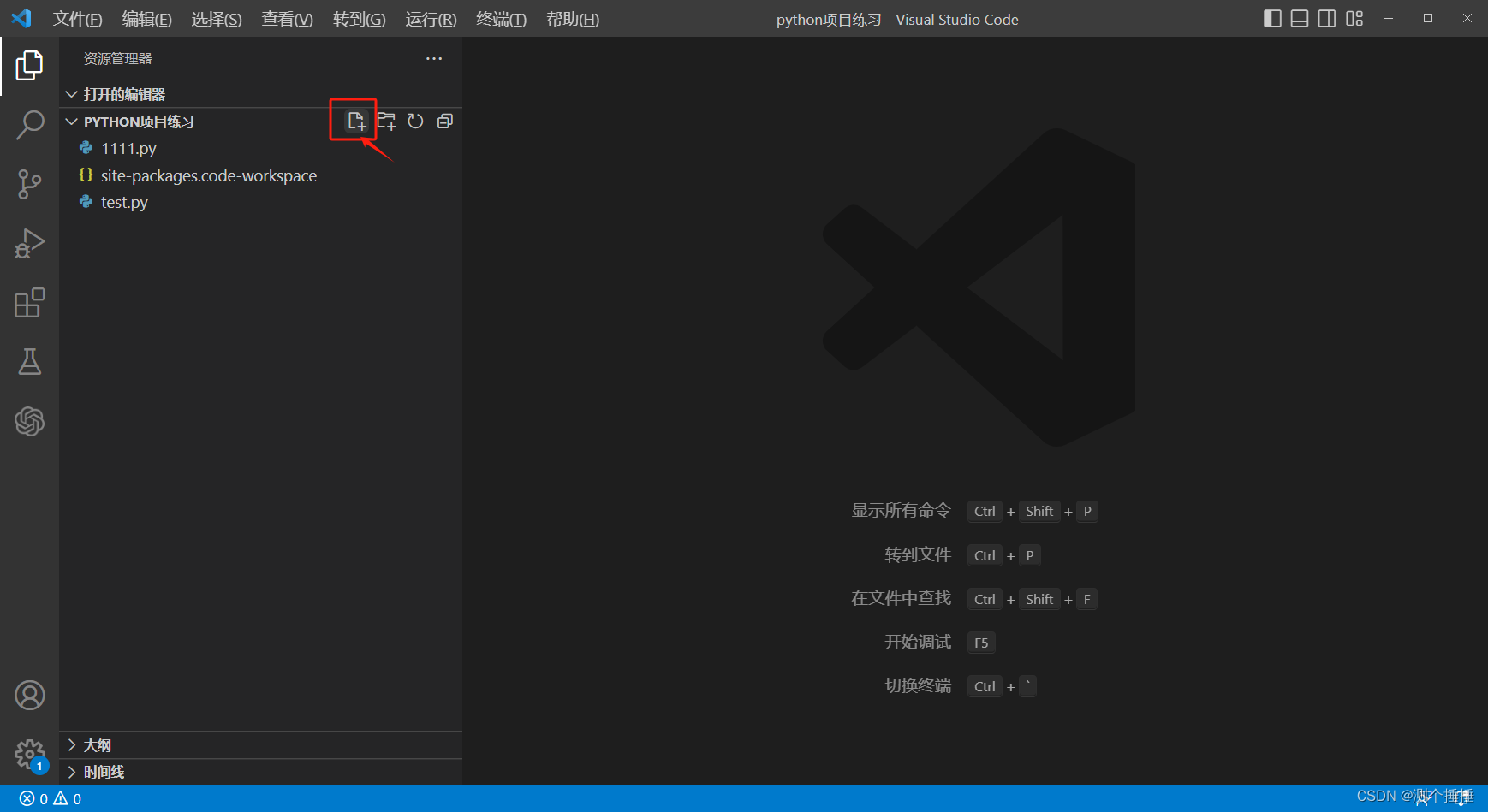This screenshot has height=812, width=1488.
Task: Open the 运行(R) menu
Action: 432,19
